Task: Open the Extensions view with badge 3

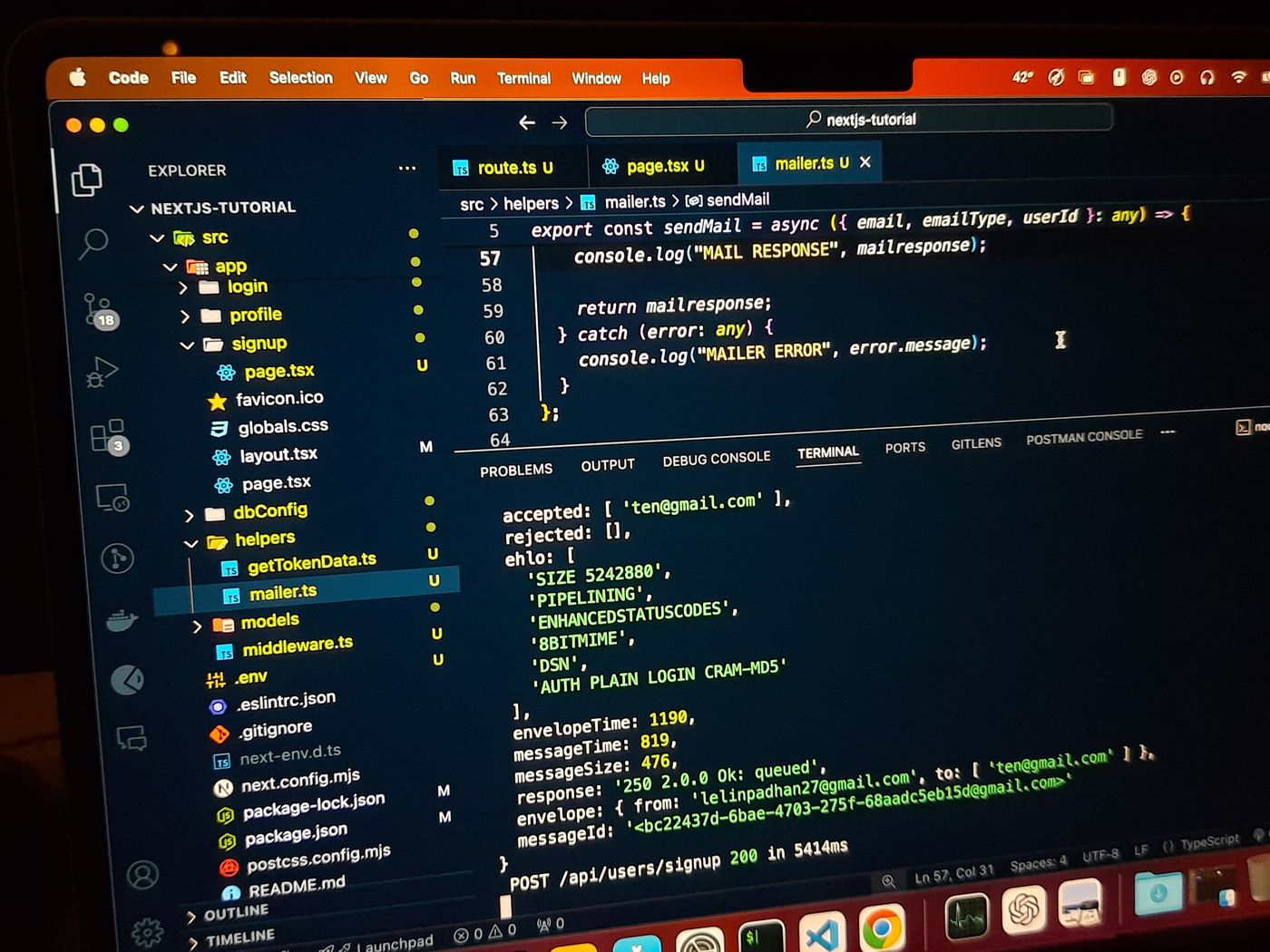Action: tap(110, 436)
